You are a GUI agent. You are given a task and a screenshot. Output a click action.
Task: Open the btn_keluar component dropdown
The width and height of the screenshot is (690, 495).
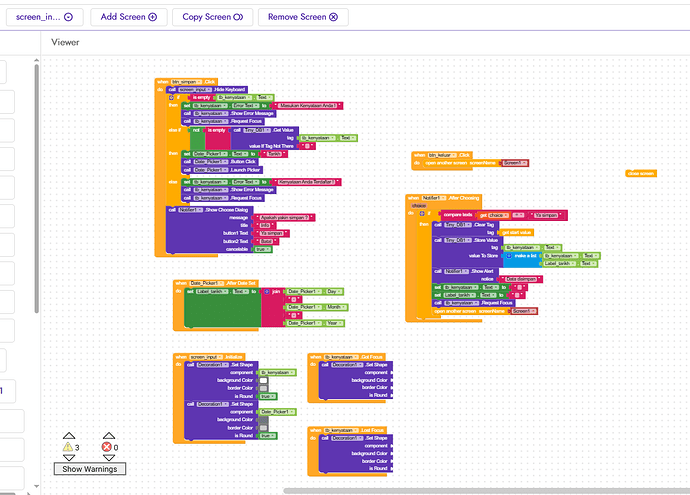click(442, 155)
